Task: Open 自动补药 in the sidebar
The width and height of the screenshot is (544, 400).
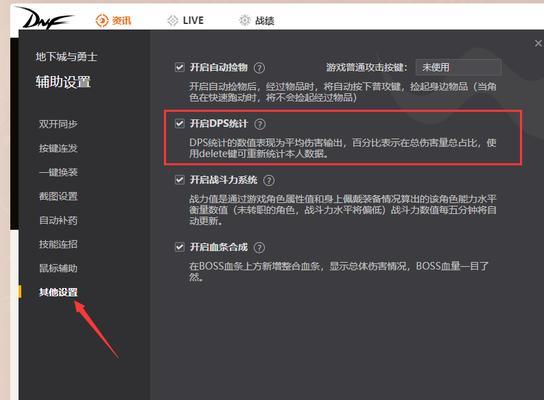Action: (x=58, y=220)
